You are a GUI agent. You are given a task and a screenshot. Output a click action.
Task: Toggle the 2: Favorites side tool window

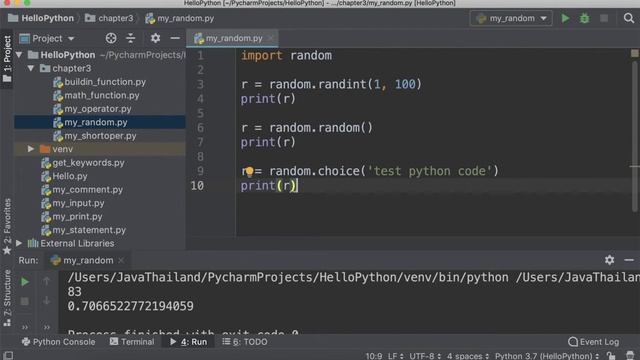(7, 227)
